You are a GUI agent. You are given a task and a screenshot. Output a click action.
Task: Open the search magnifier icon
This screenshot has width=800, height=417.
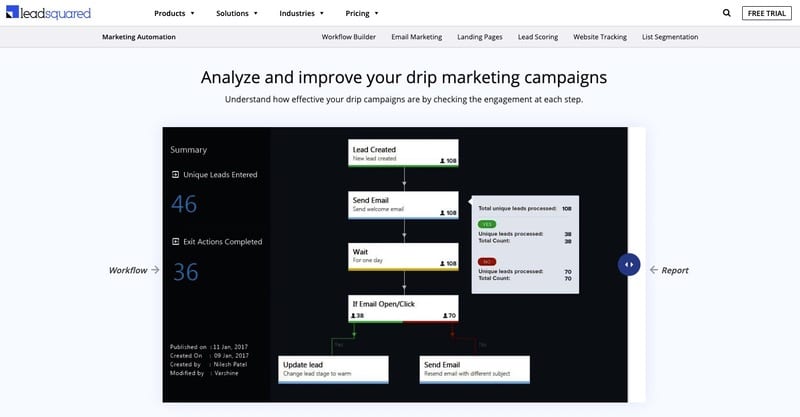pyautogui.click(x=727, y=13)
